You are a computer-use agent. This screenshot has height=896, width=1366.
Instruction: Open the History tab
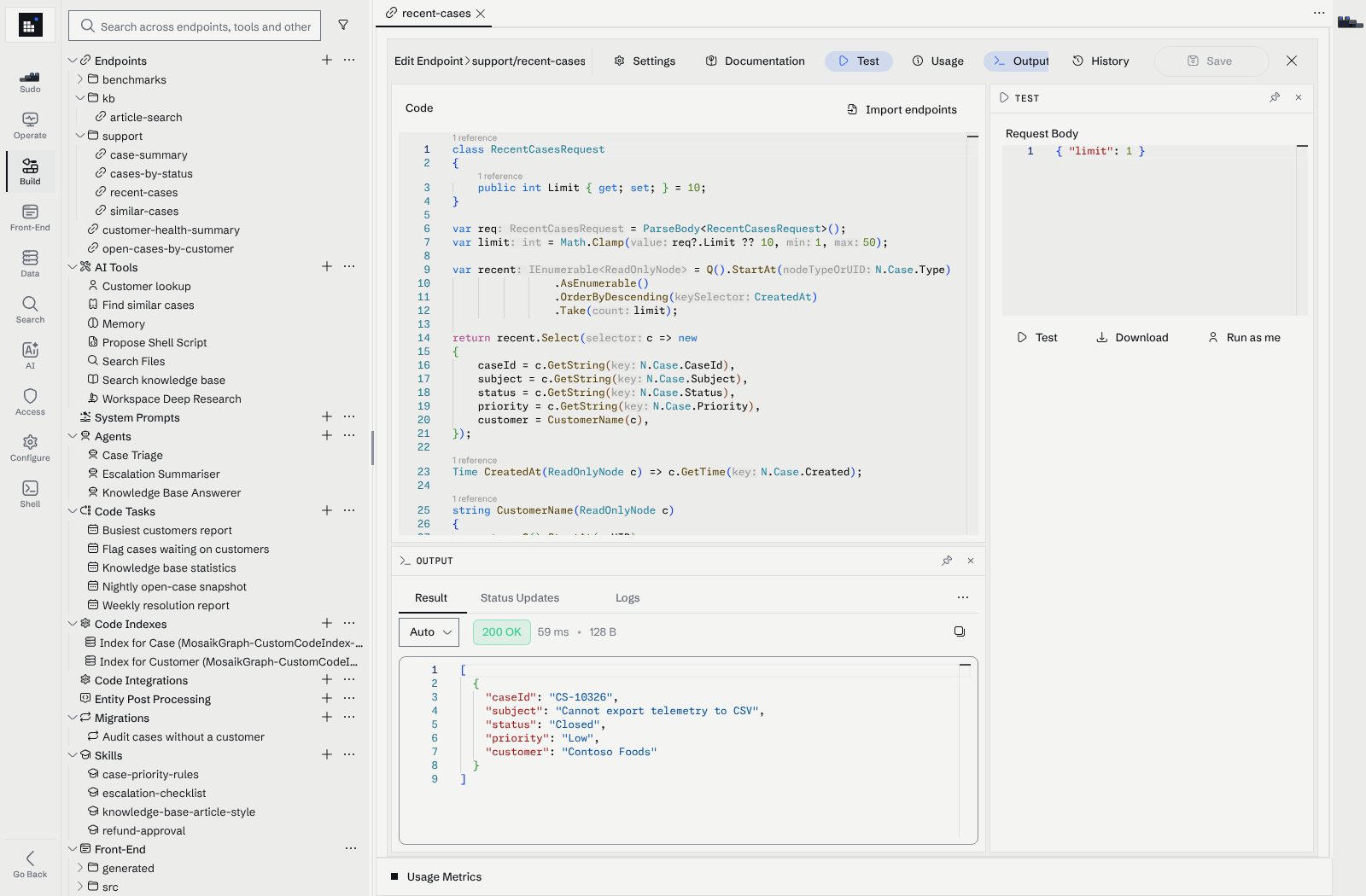click(x=1100, y=61)
